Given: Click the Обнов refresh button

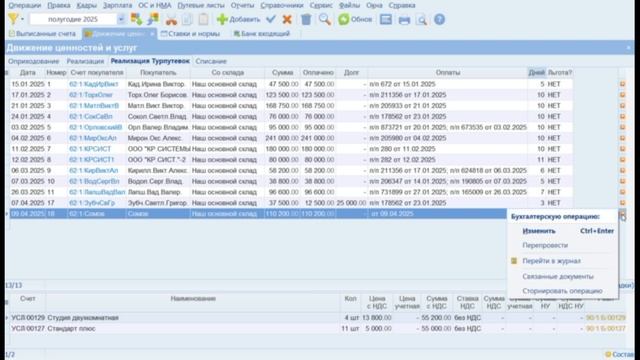Looking at the screenshot, I should (355, 19).
